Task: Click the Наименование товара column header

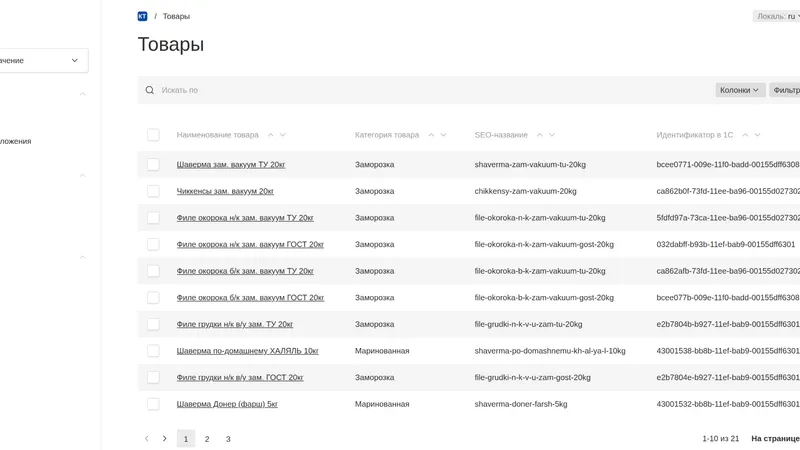Action: pos(217,135)
